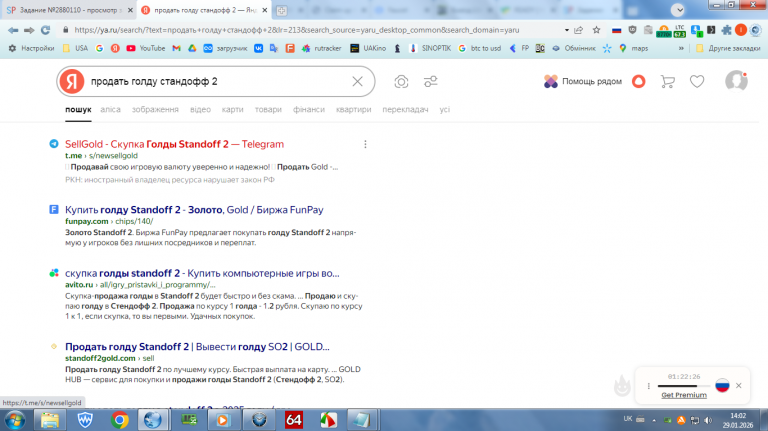
Task: Open the Windows Start menu
Action: (x=15, y=420)
